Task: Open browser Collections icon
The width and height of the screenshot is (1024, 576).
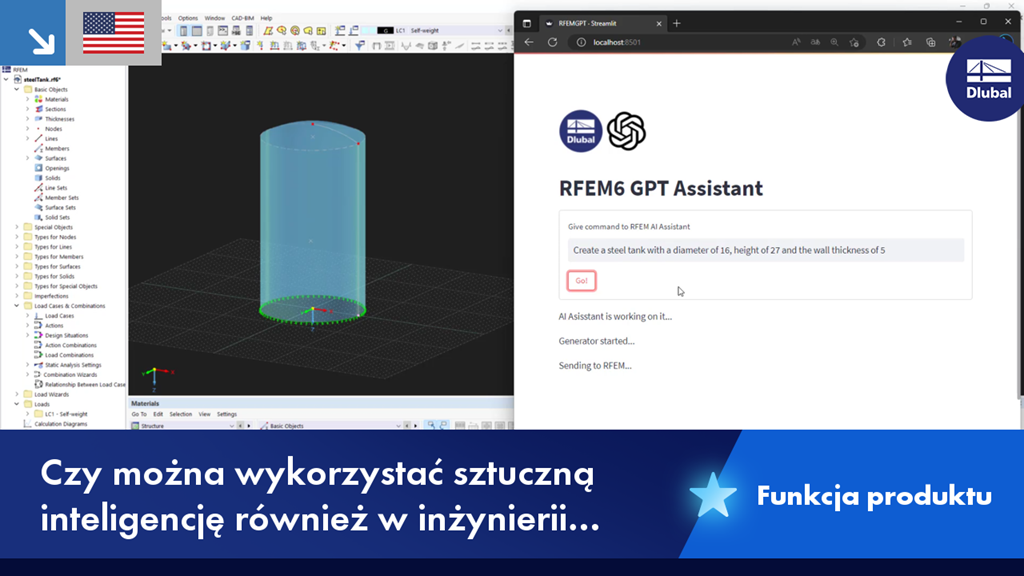Action: coord(931,42)
